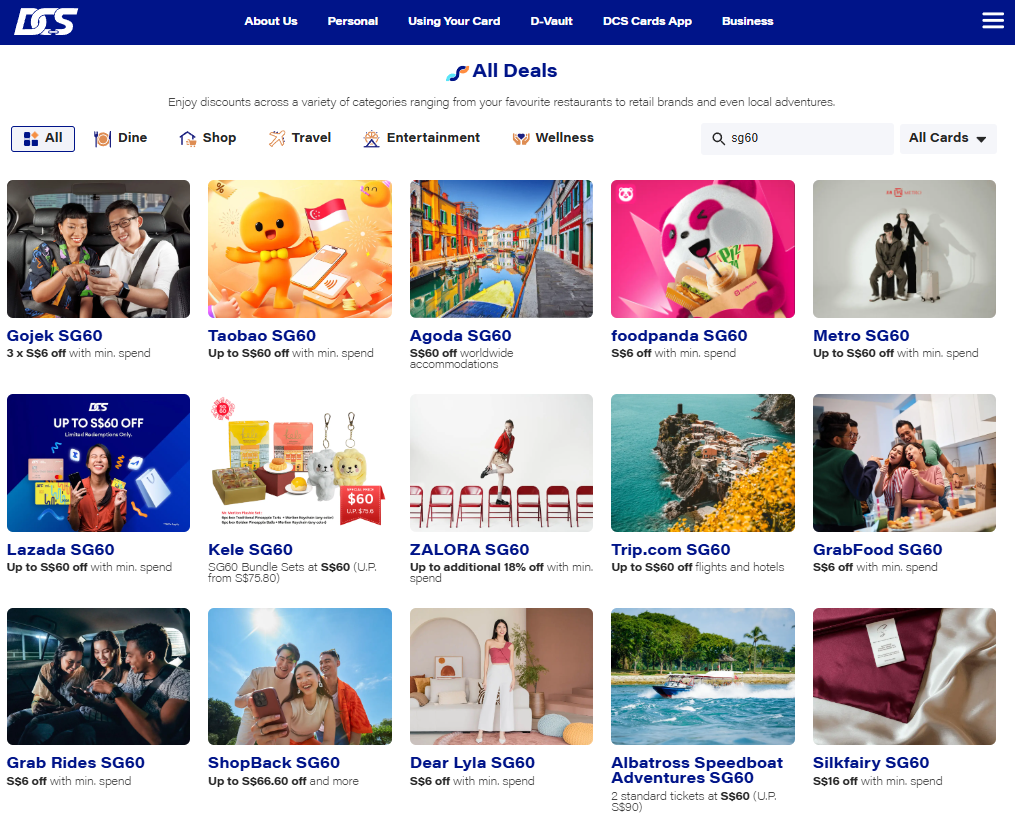Select the Shop category icon
The image size is (1015, 819).
pyautogui.click(x=188, y=139)
